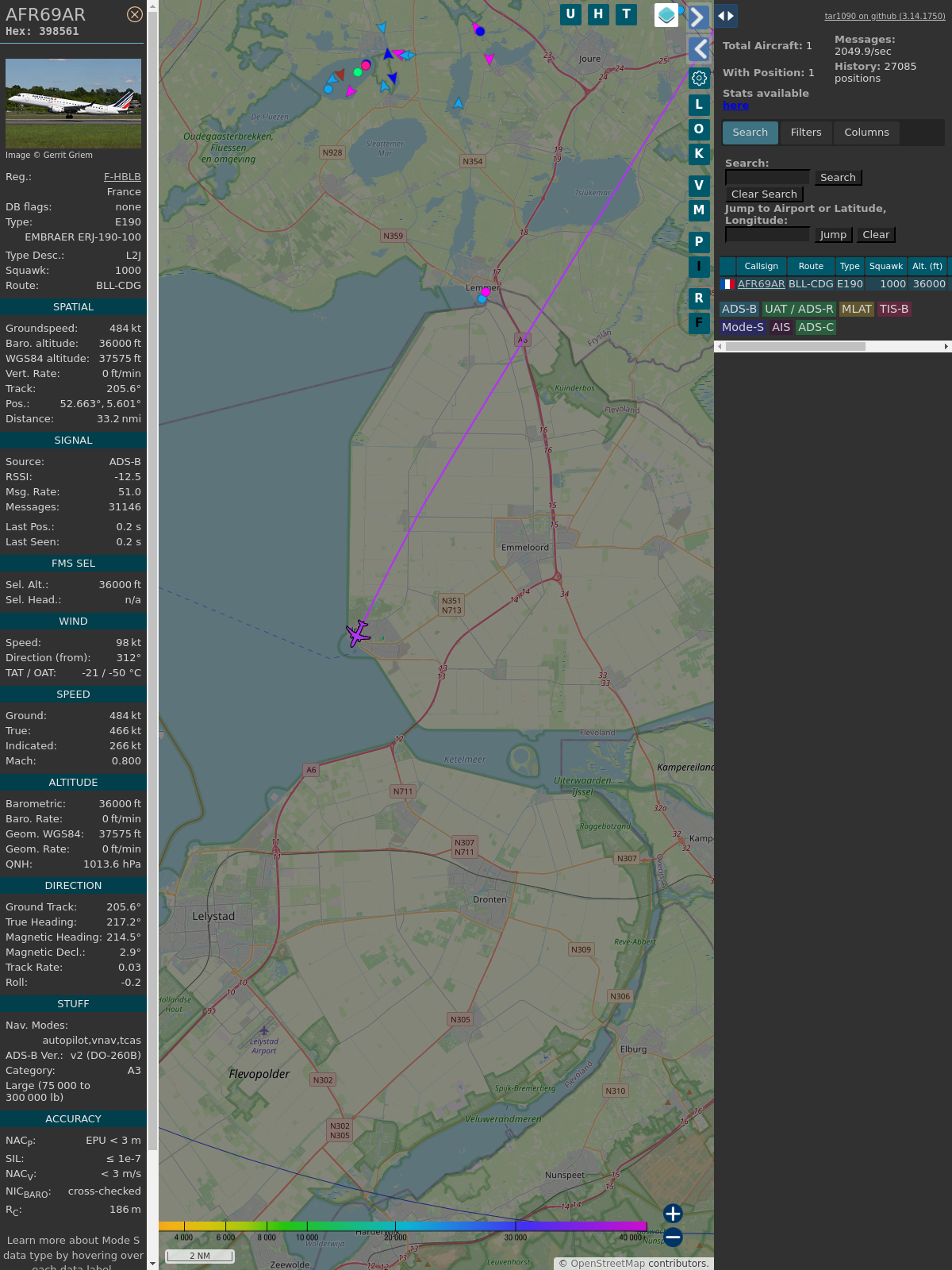Click the French flag in aircraft table
Screen dimensions: 952x1270
point(727,283)
